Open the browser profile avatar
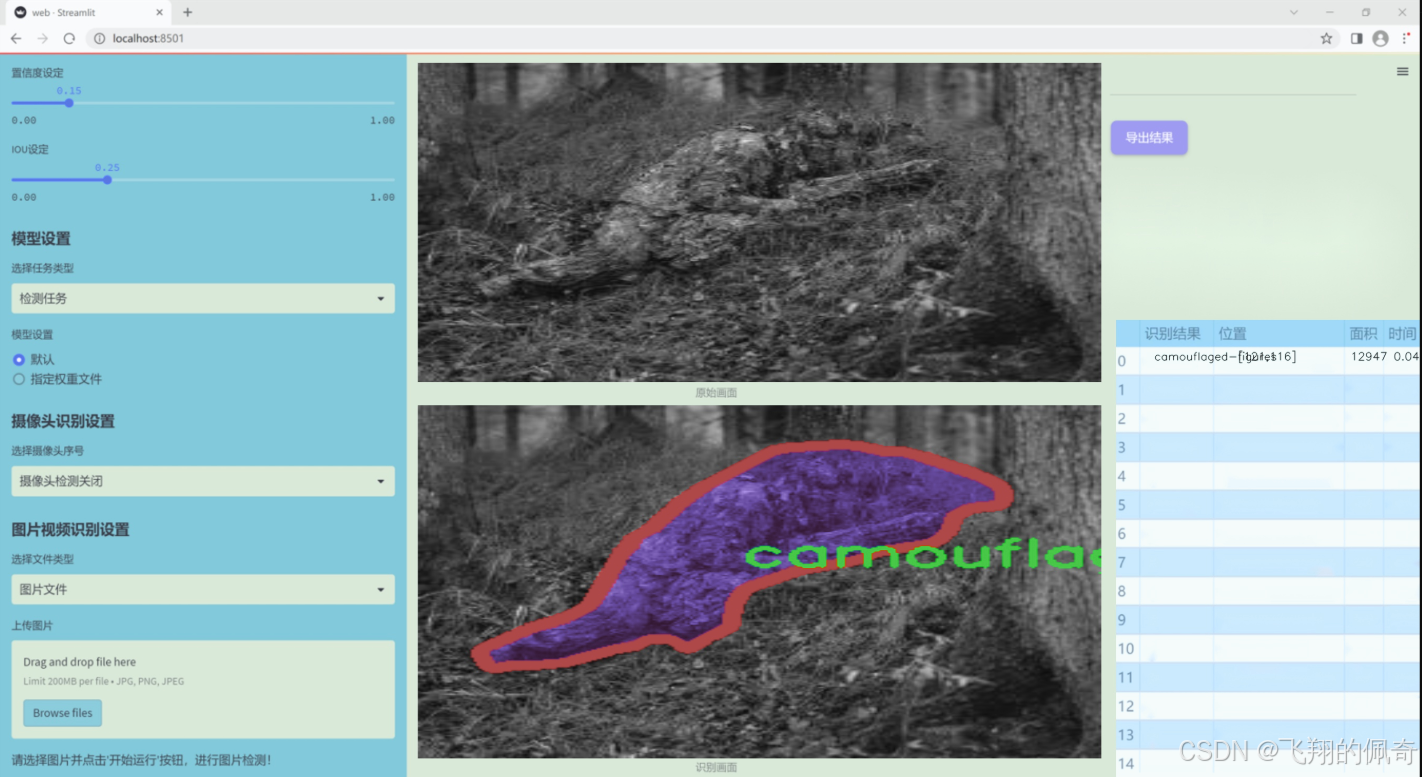The height and width of the screenshot is (777, 1422). [x=1381, y=38]
